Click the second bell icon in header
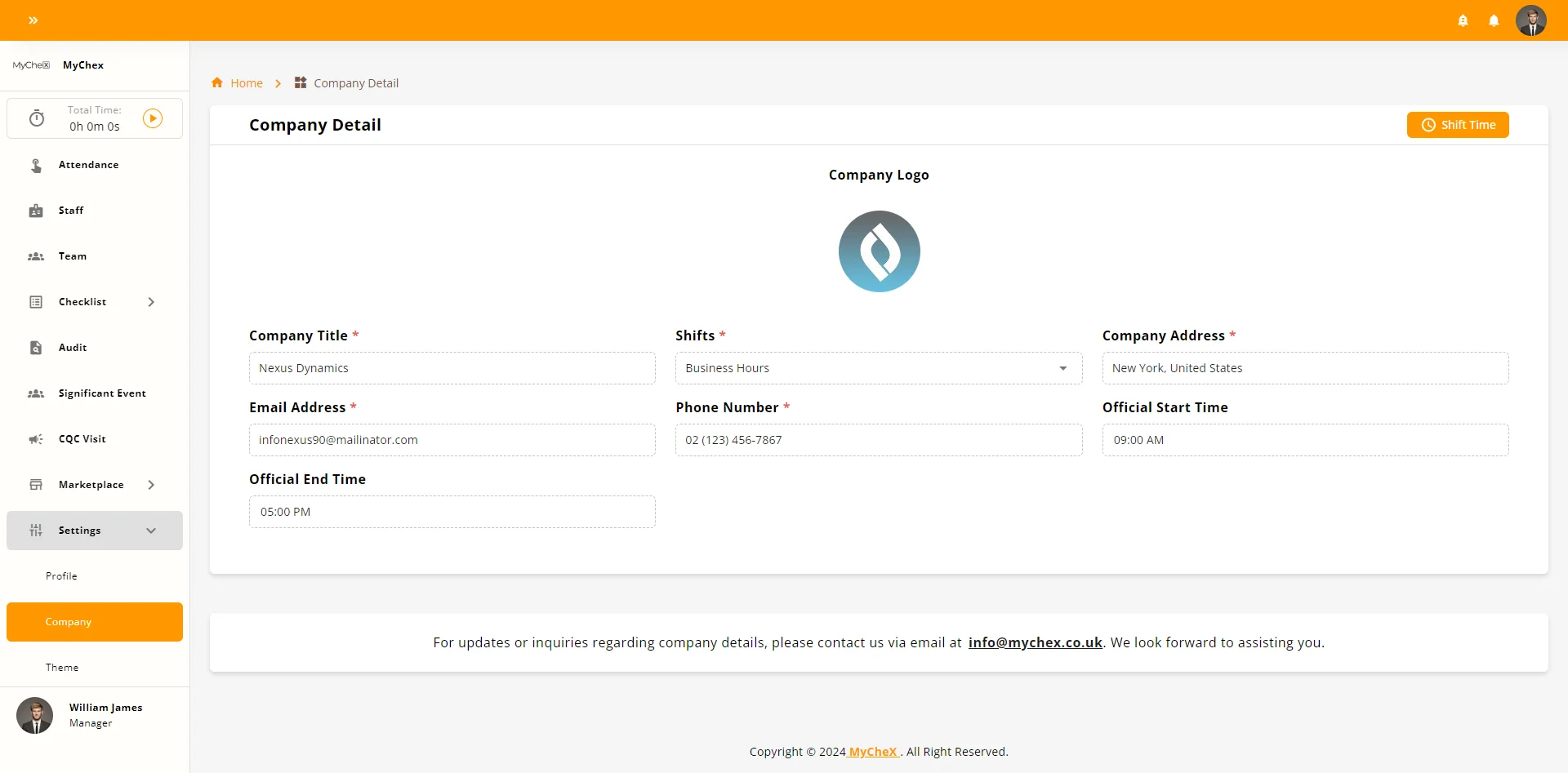Viewport: 1568px width, 773px height. click(1494, 21)
